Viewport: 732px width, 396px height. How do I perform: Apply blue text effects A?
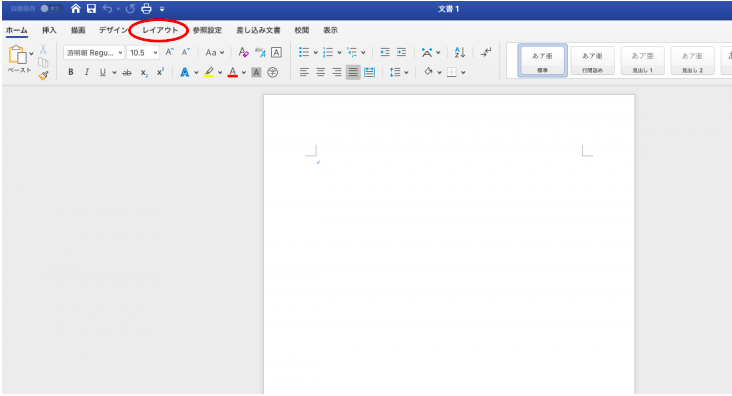[x=185, y=72]
